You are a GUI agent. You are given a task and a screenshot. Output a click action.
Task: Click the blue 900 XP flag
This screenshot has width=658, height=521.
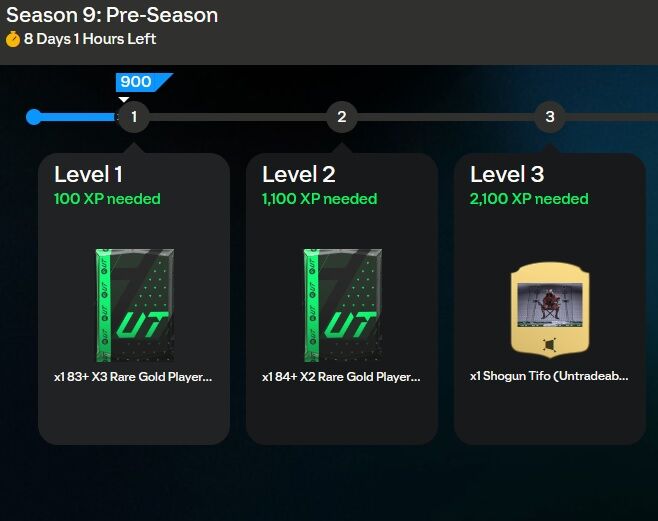pos(143,82)
